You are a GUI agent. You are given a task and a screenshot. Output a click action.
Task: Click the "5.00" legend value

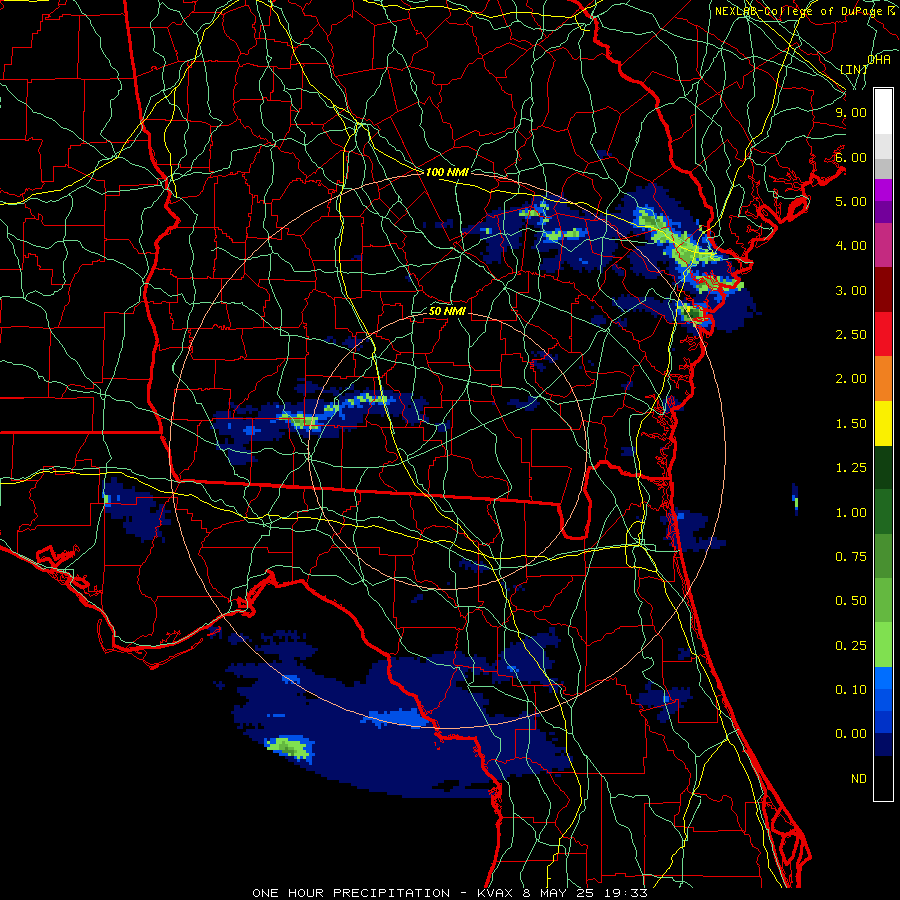(851, 201)
